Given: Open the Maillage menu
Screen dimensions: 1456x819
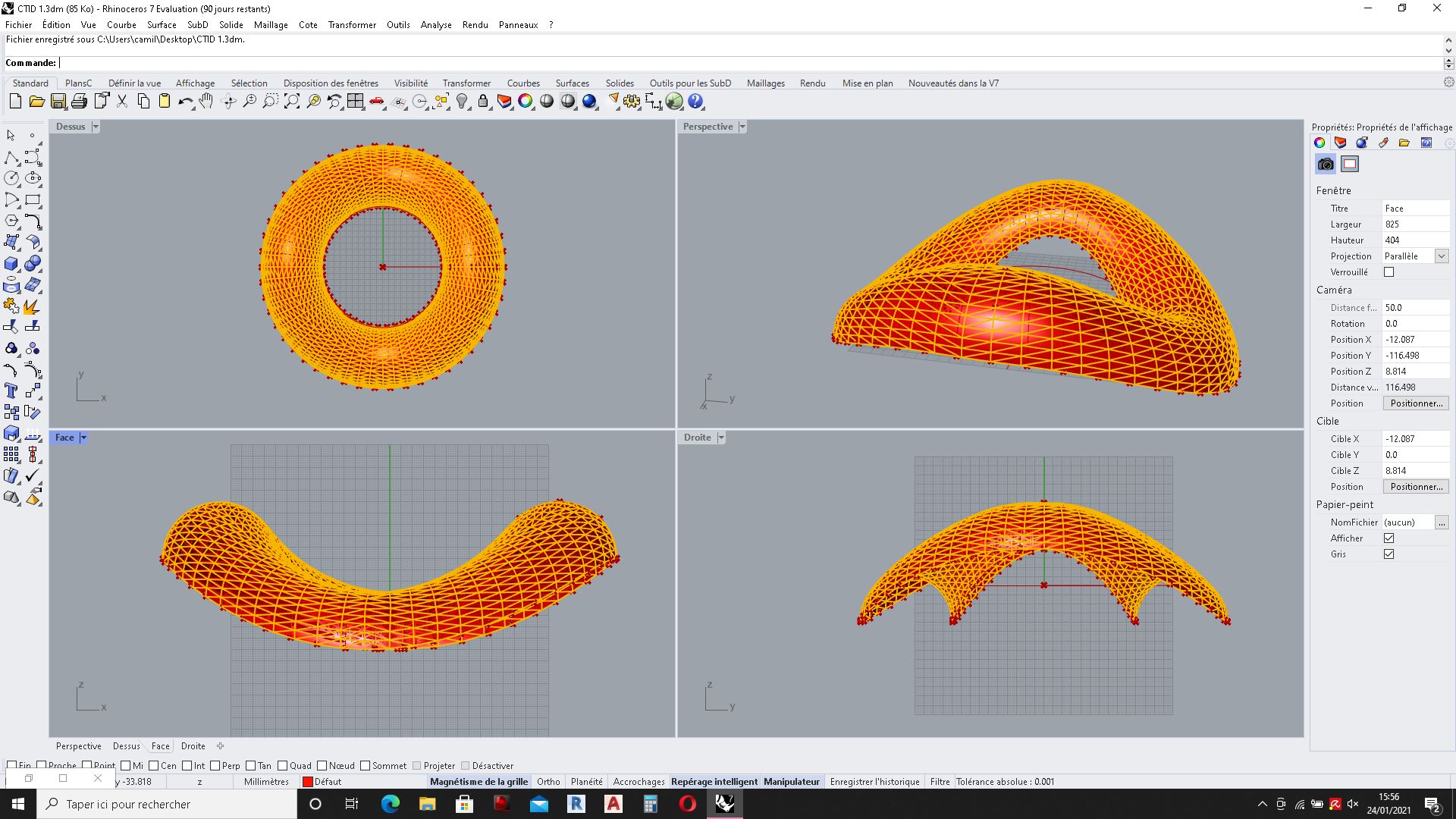Looking at the screenshot, I should coord(271,24).
